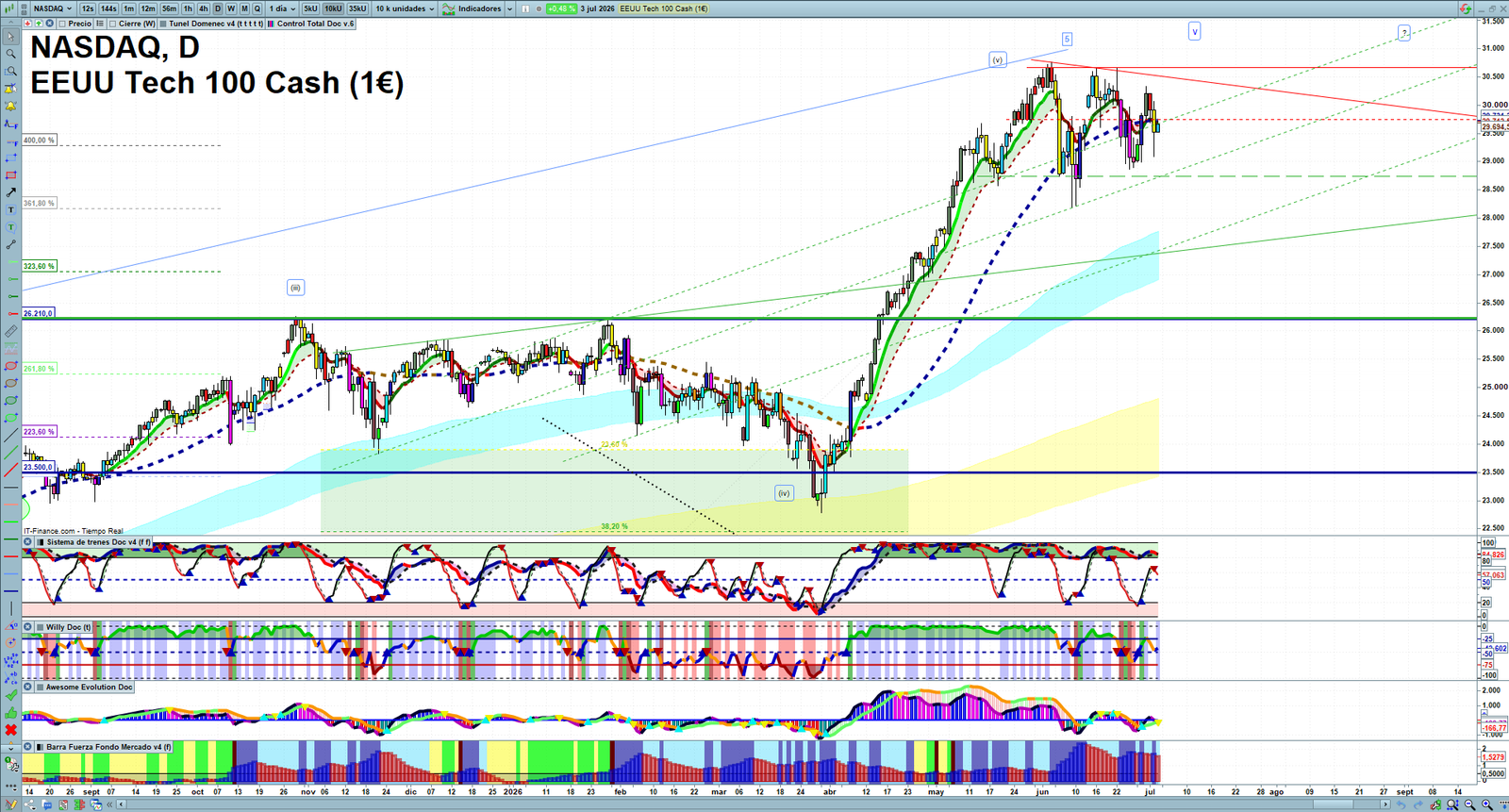1509x812 pixels.
Task: Click the (iv) wave label on chart
Action: tap(784, 493)
